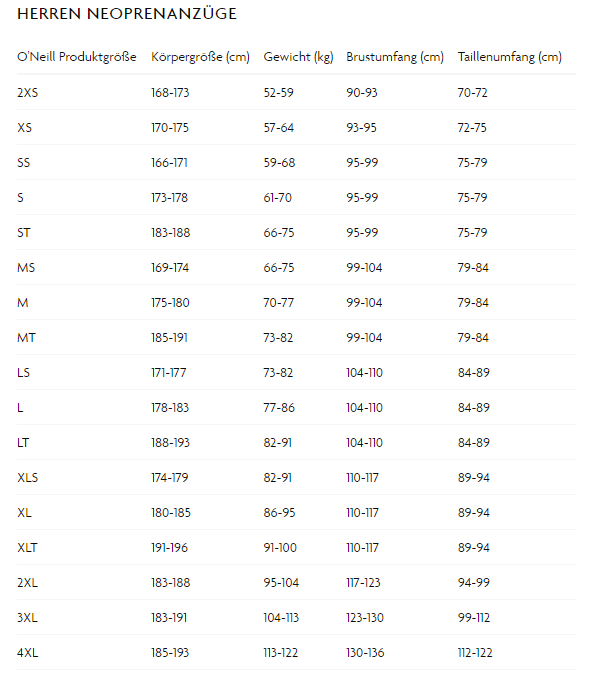Click the XLT size row label
This screenshot has width=594, height=688.
coord(27,548)
